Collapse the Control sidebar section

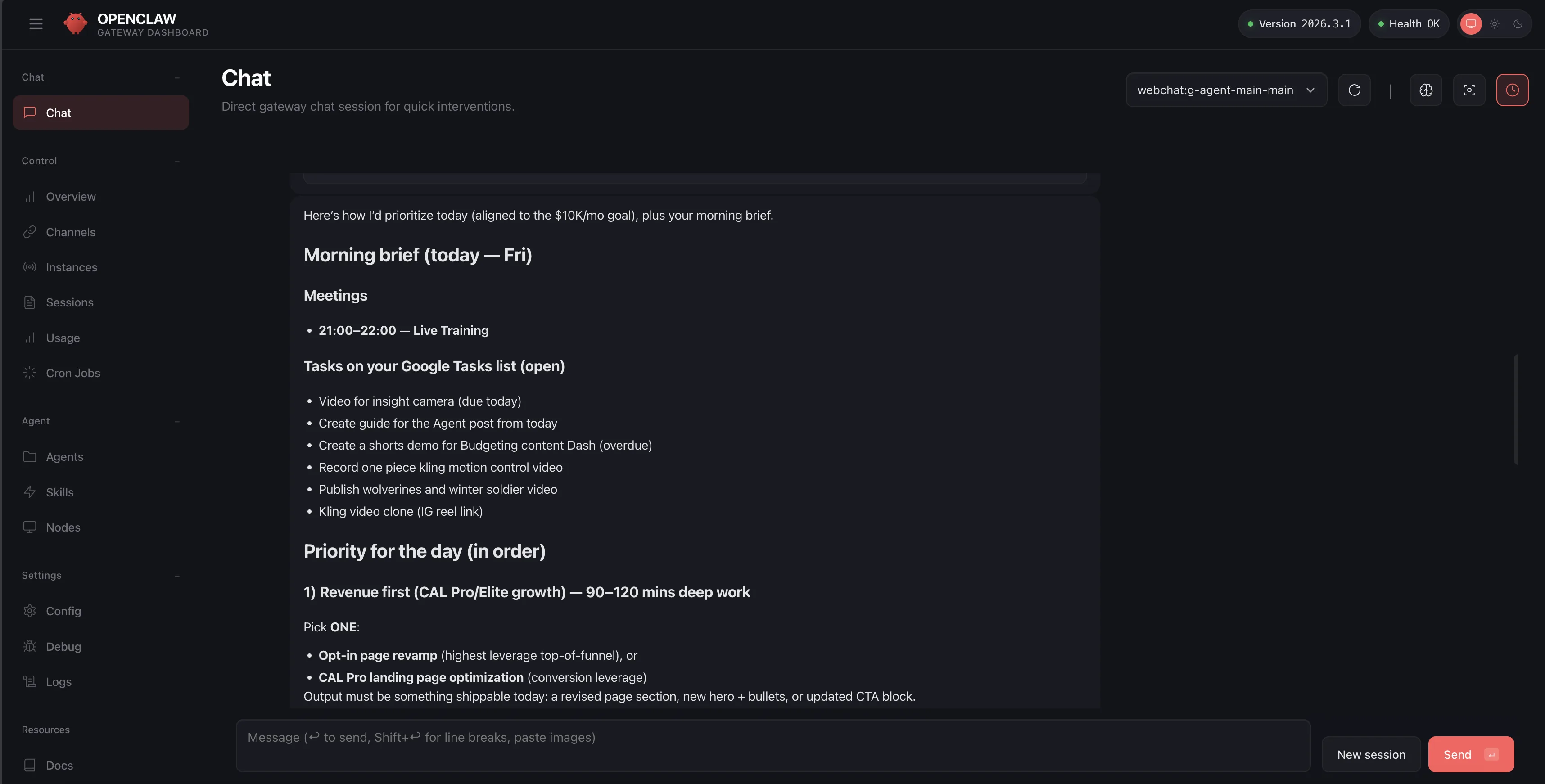177,161
